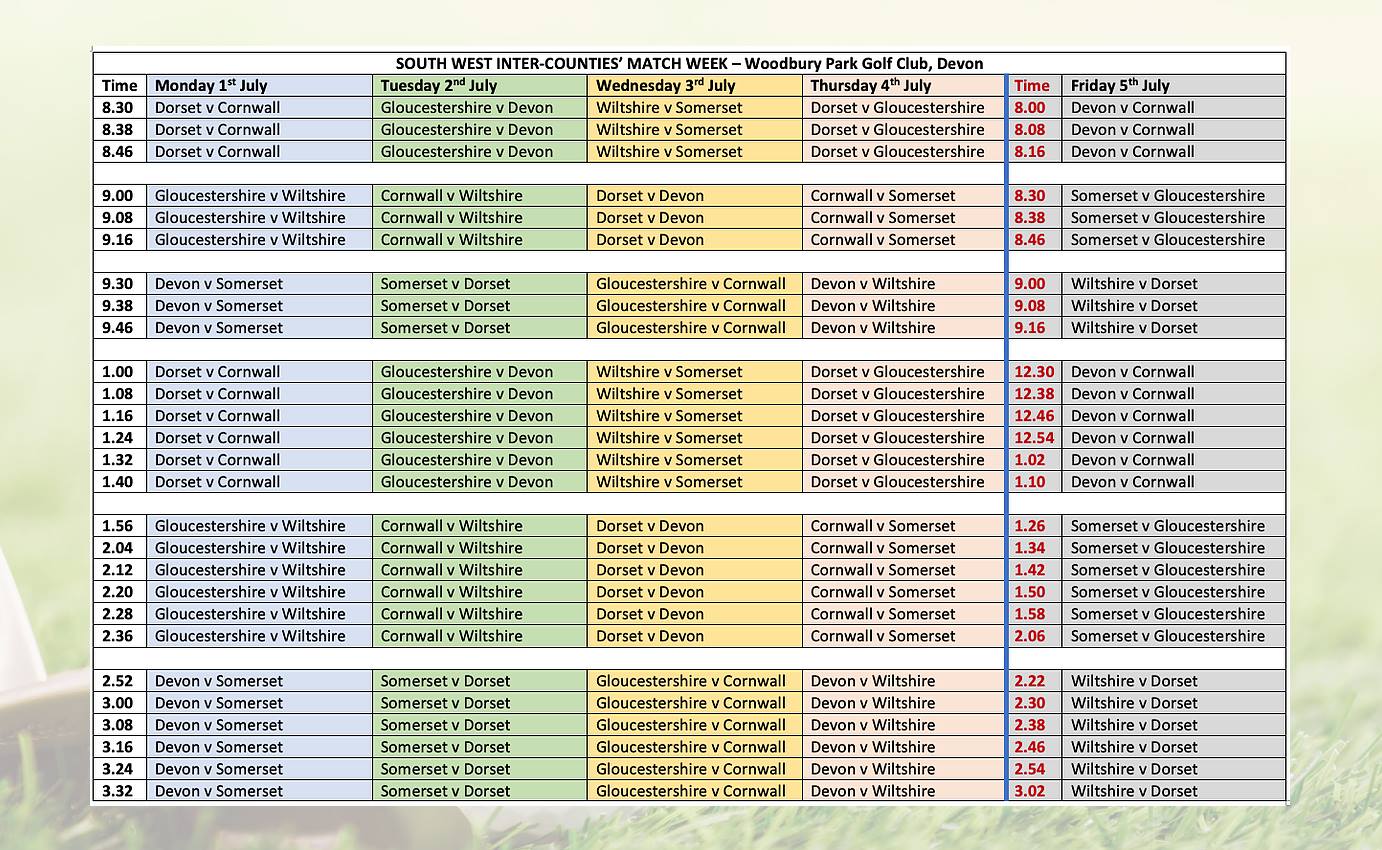
Task: Click the 1.56 time cell
Action: click(x=120, y=525)
